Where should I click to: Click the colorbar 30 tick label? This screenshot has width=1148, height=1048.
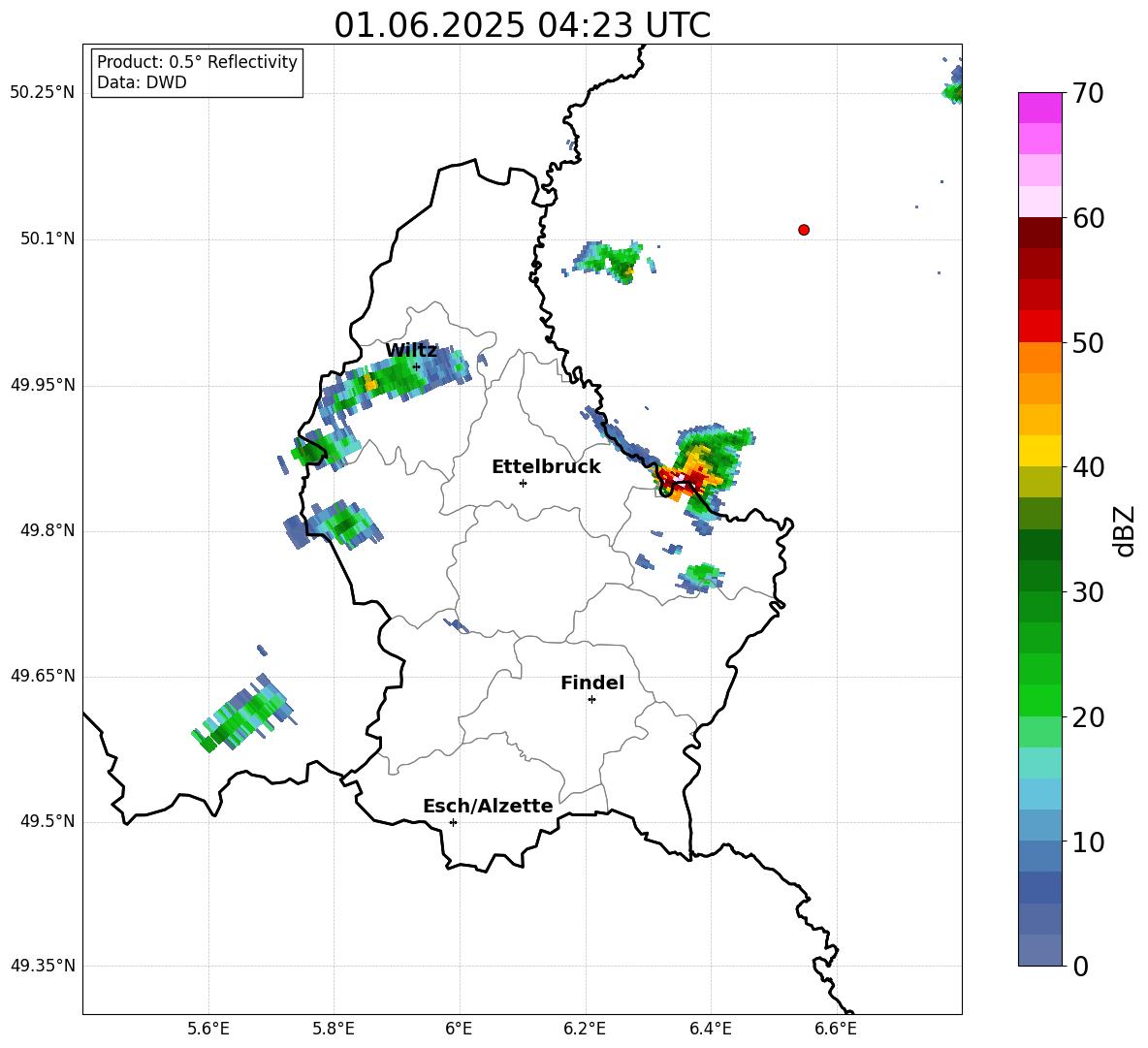pos(1087,592)
